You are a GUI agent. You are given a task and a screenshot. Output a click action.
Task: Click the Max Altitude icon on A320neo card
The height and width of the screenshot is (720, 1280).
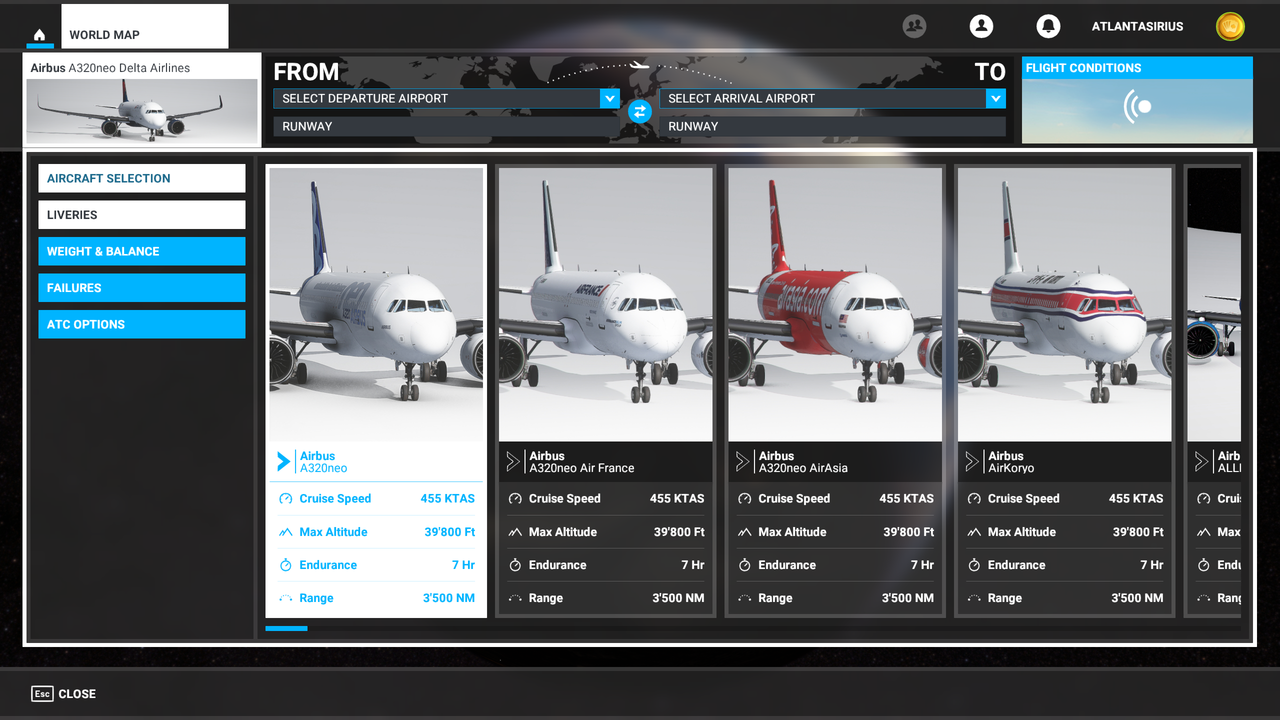coord(287,531)
